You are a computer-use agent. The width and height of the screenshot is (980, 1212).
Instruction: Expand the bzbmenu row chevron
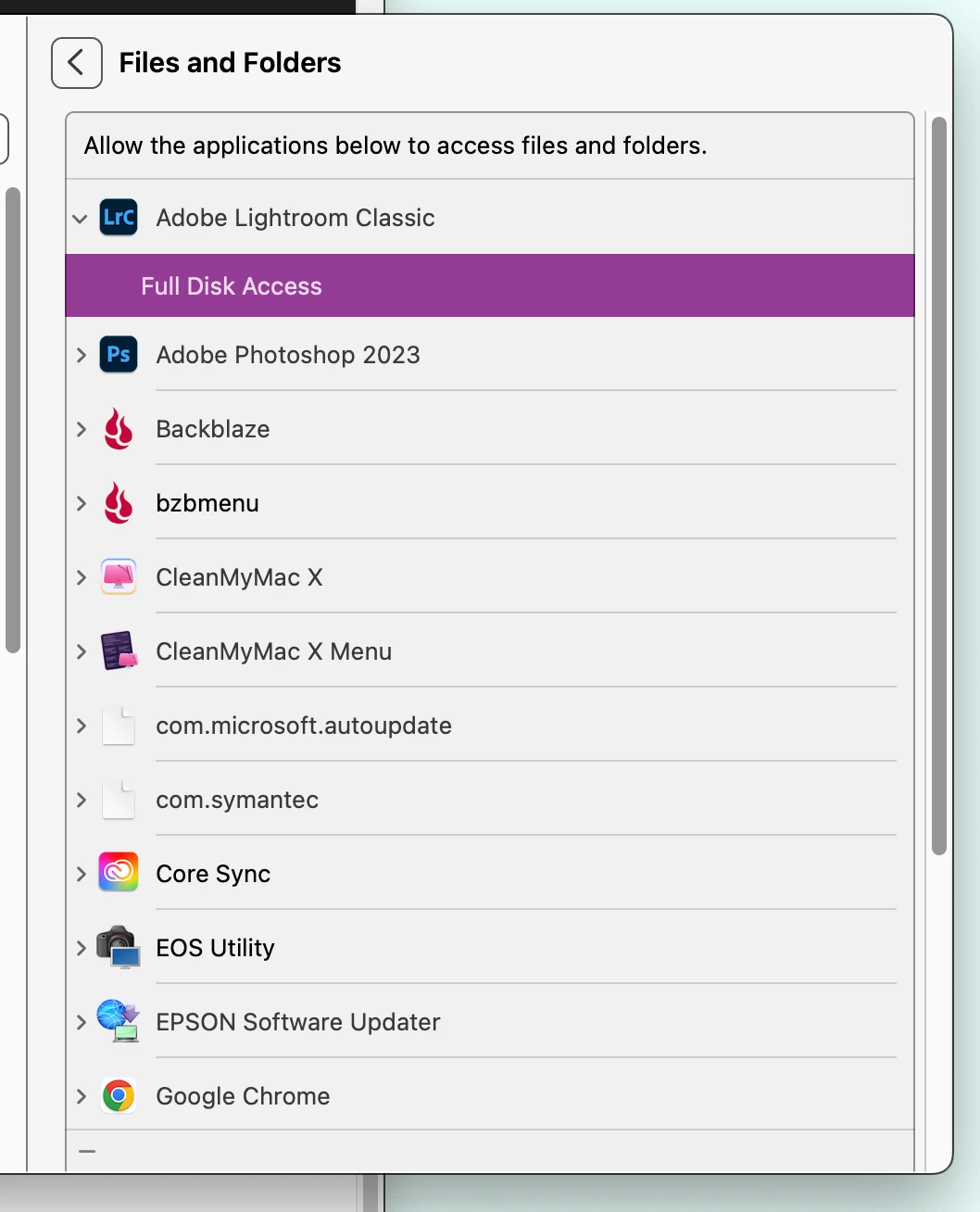point(82,503)
